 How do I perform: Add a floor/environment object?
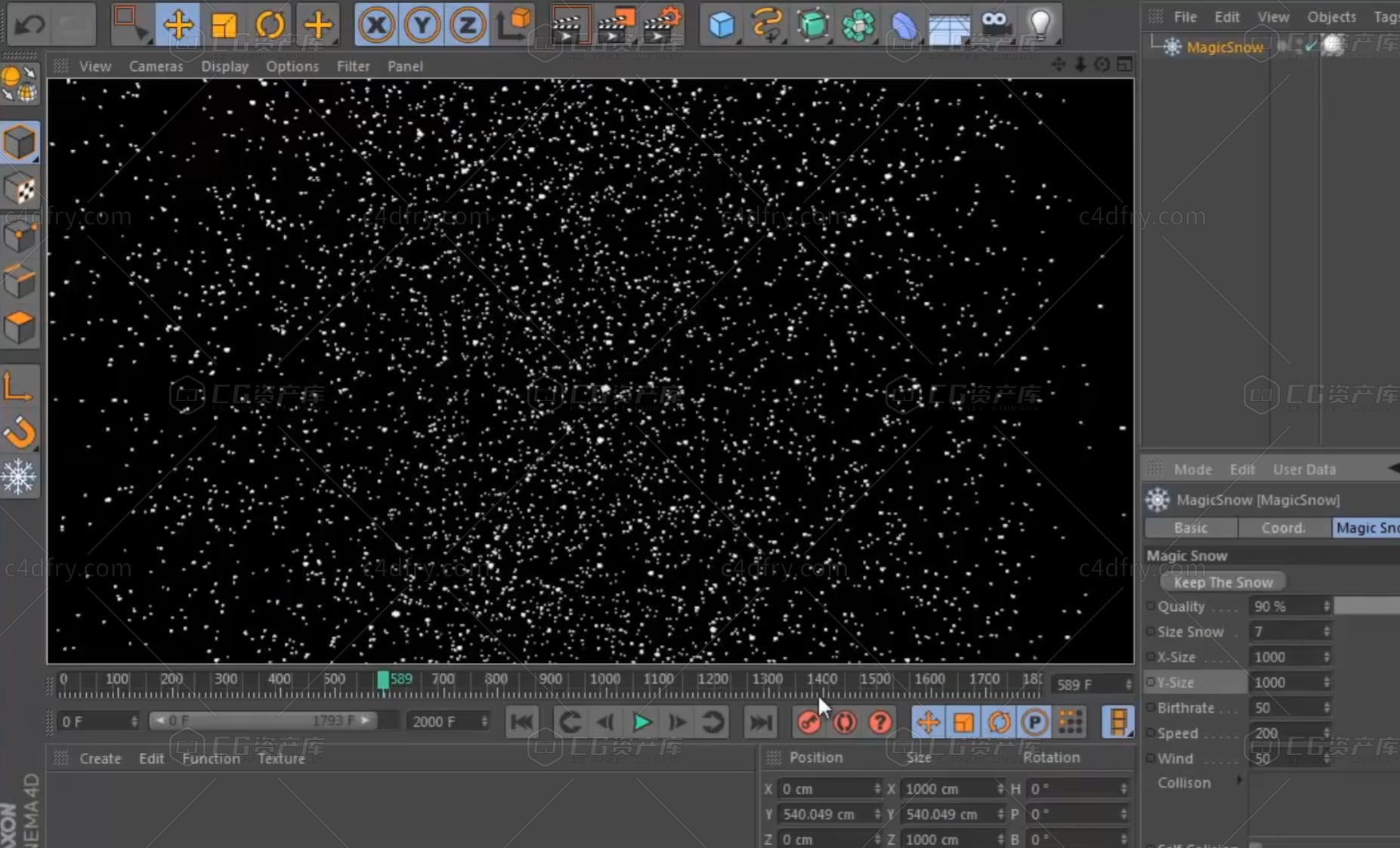click(950, 25)
